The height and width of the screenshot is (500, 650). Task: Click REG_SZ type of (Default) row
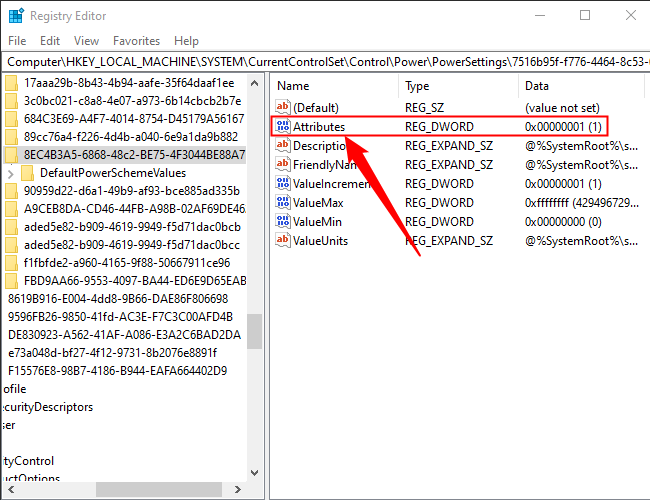click(424, 107)
